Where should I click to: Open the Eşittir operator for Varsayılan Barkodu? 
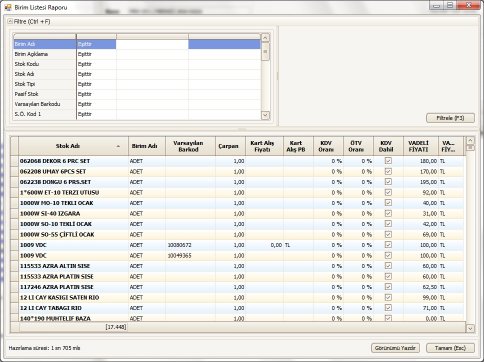96,104
